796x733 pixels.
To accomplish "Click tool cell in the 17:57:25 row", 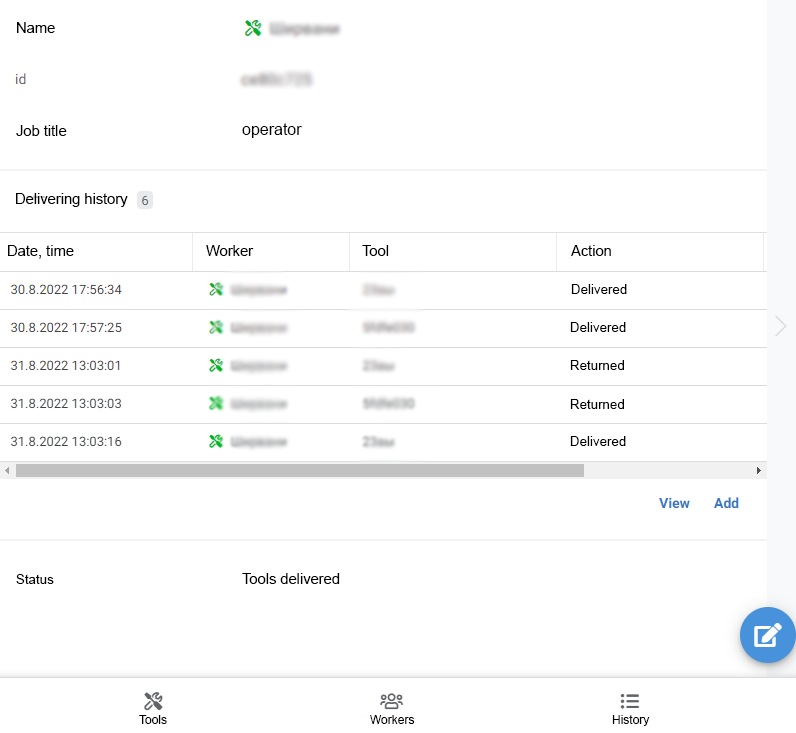I will click(x=389, y=327).
